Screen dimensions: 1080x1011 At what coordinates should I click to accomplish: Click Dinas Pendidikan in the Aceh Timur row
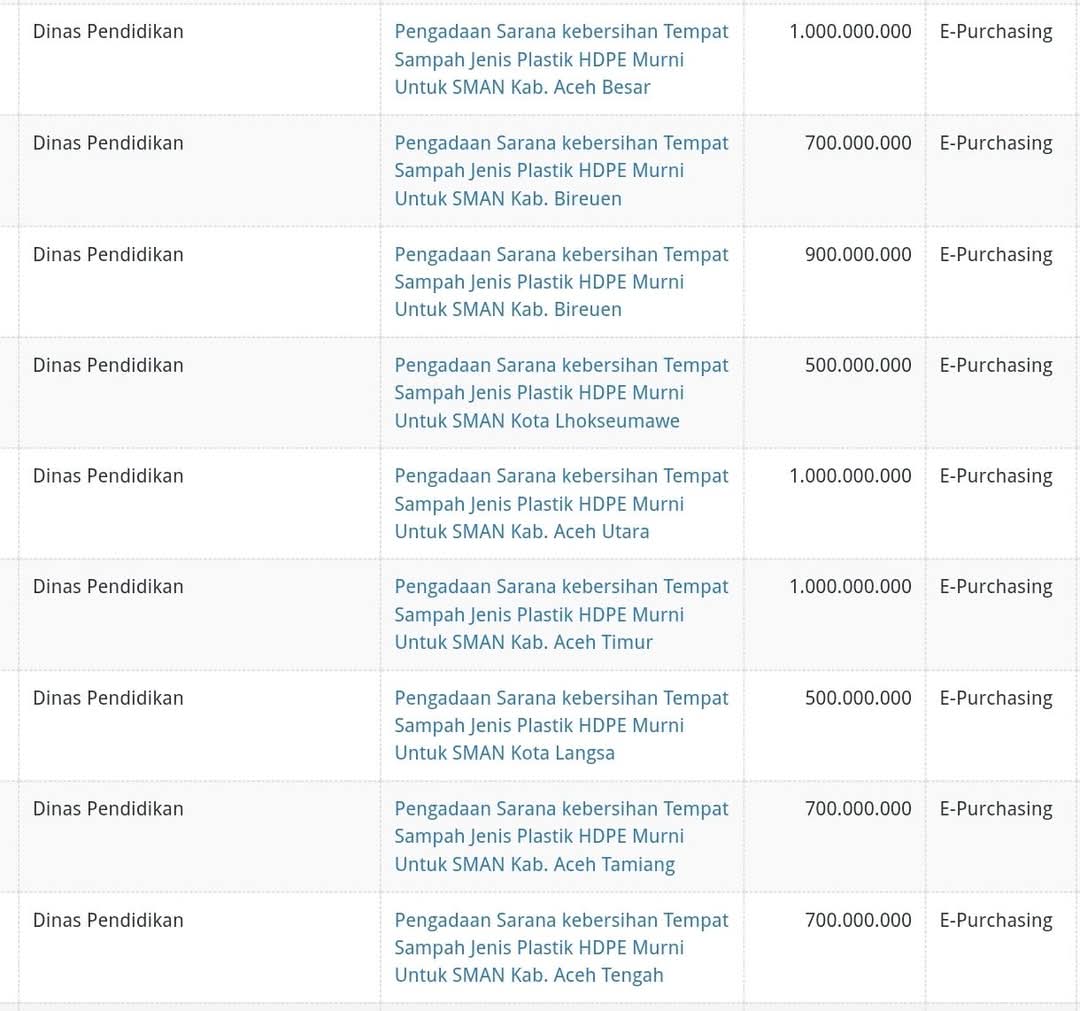pos(108,587)
